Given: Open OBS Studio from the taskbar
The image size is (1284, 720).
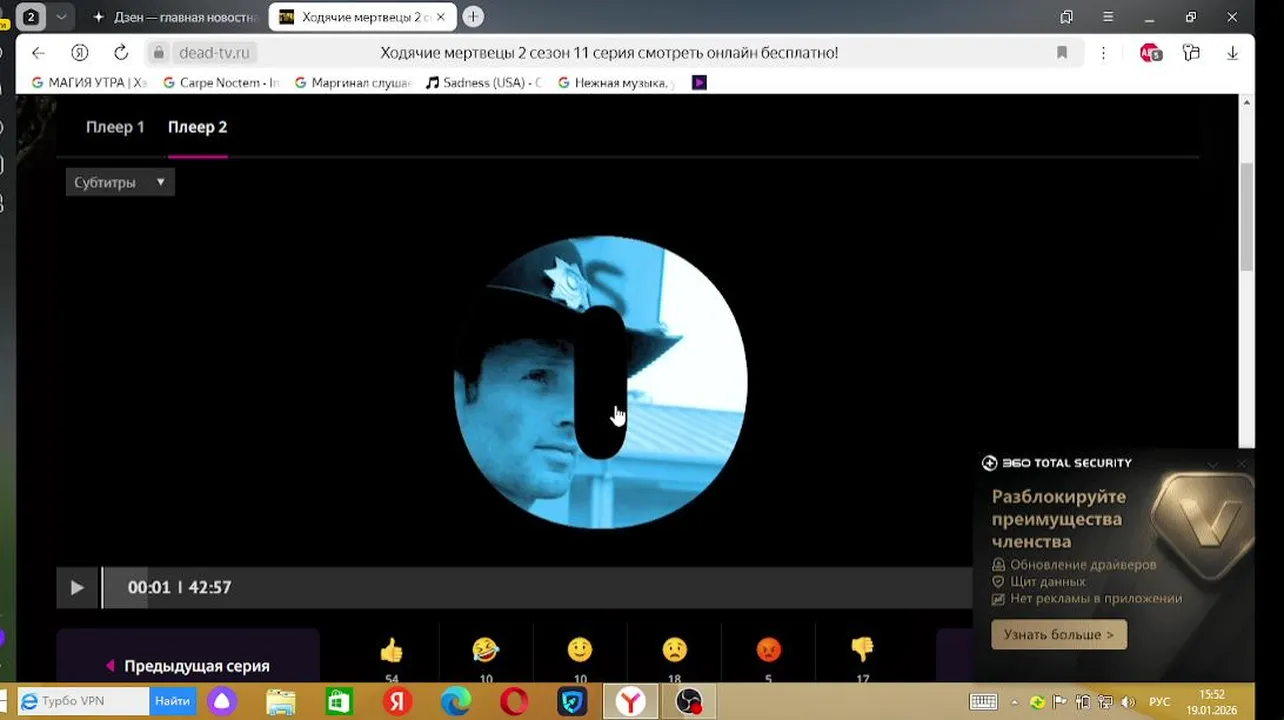Looking at the screenshot, I should pos(689,702).
